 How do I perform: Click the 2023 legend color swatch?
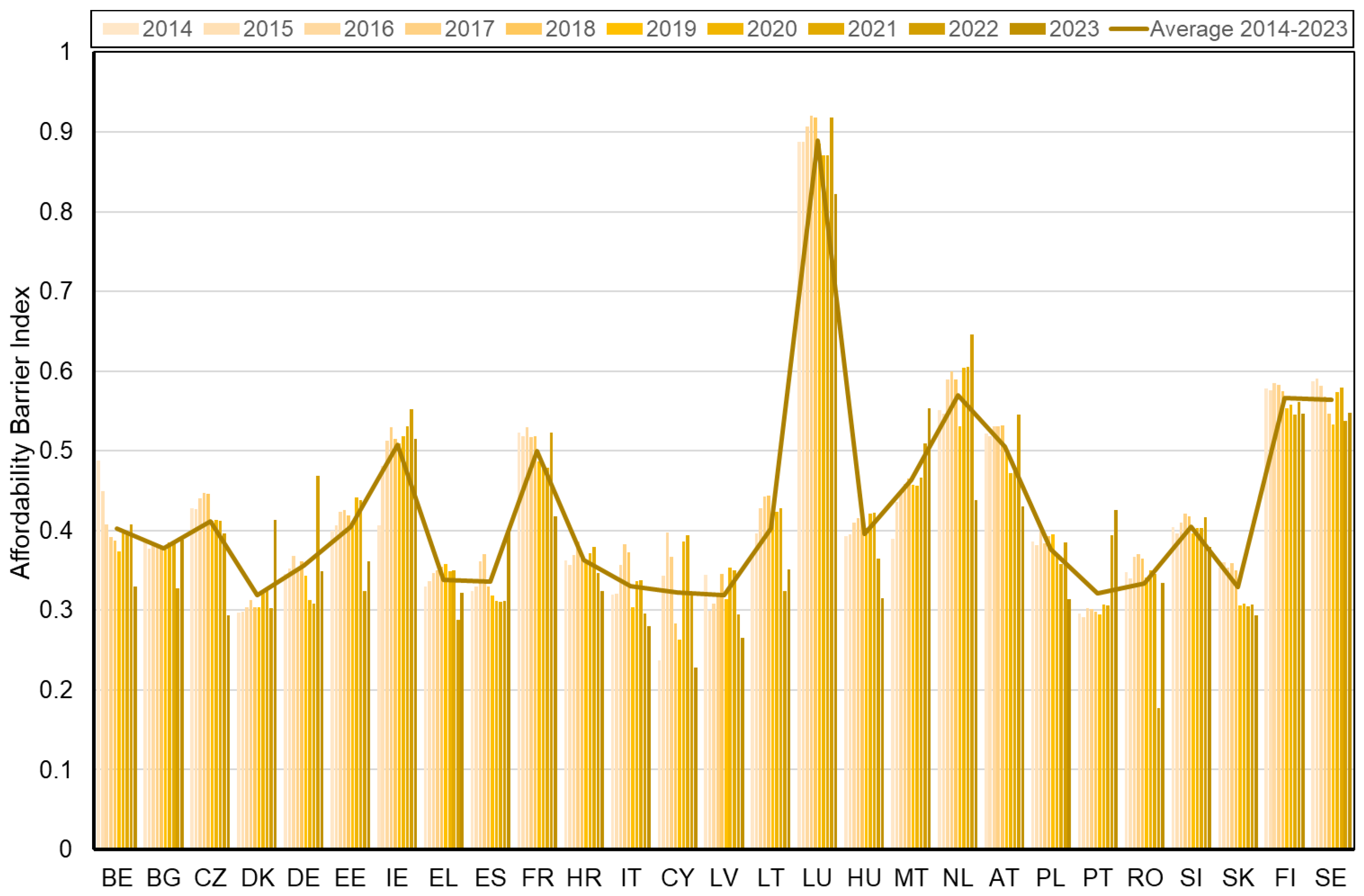pos(1027,28)
